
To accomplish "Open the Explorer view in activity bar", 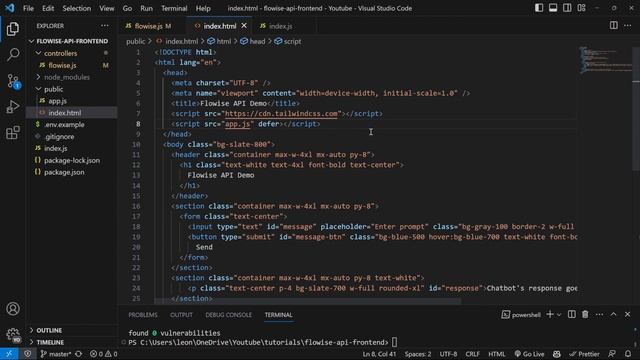I will (13, 29).
